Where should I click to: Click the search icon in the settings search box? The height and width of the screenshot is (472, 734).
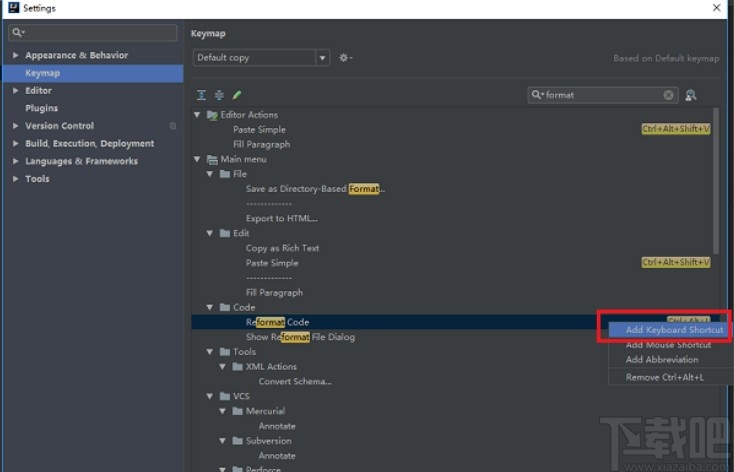(x=18, y=33)
